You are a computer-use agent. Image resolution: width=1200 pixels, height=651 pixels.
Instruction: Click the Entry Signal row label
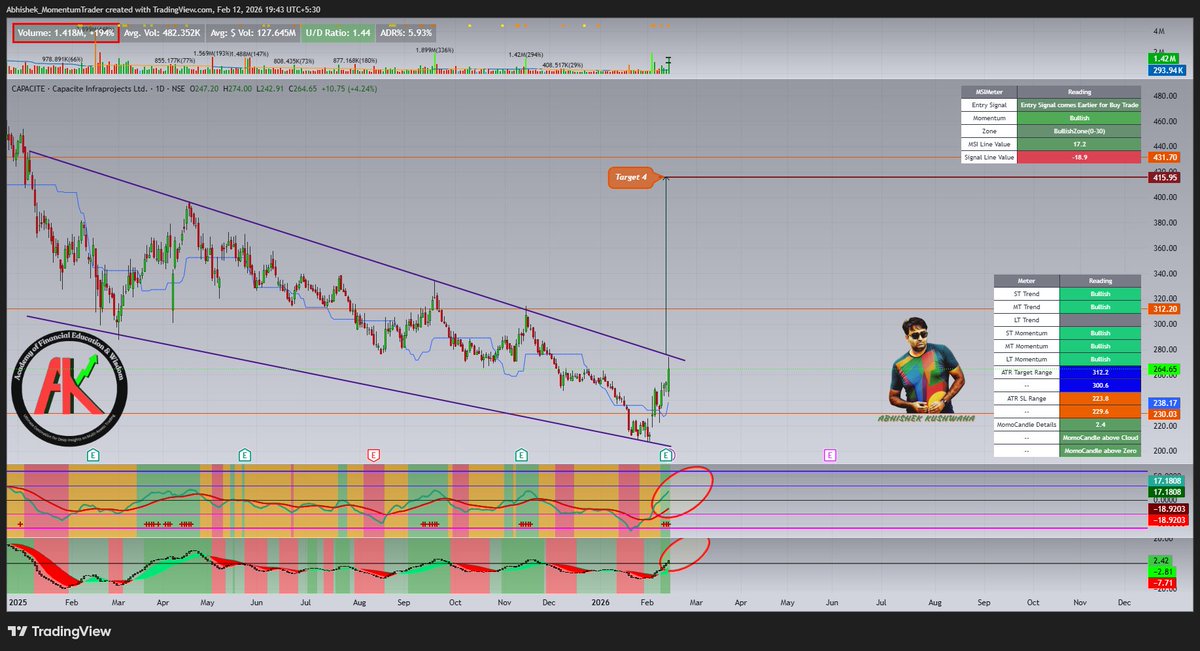point(988,105)
